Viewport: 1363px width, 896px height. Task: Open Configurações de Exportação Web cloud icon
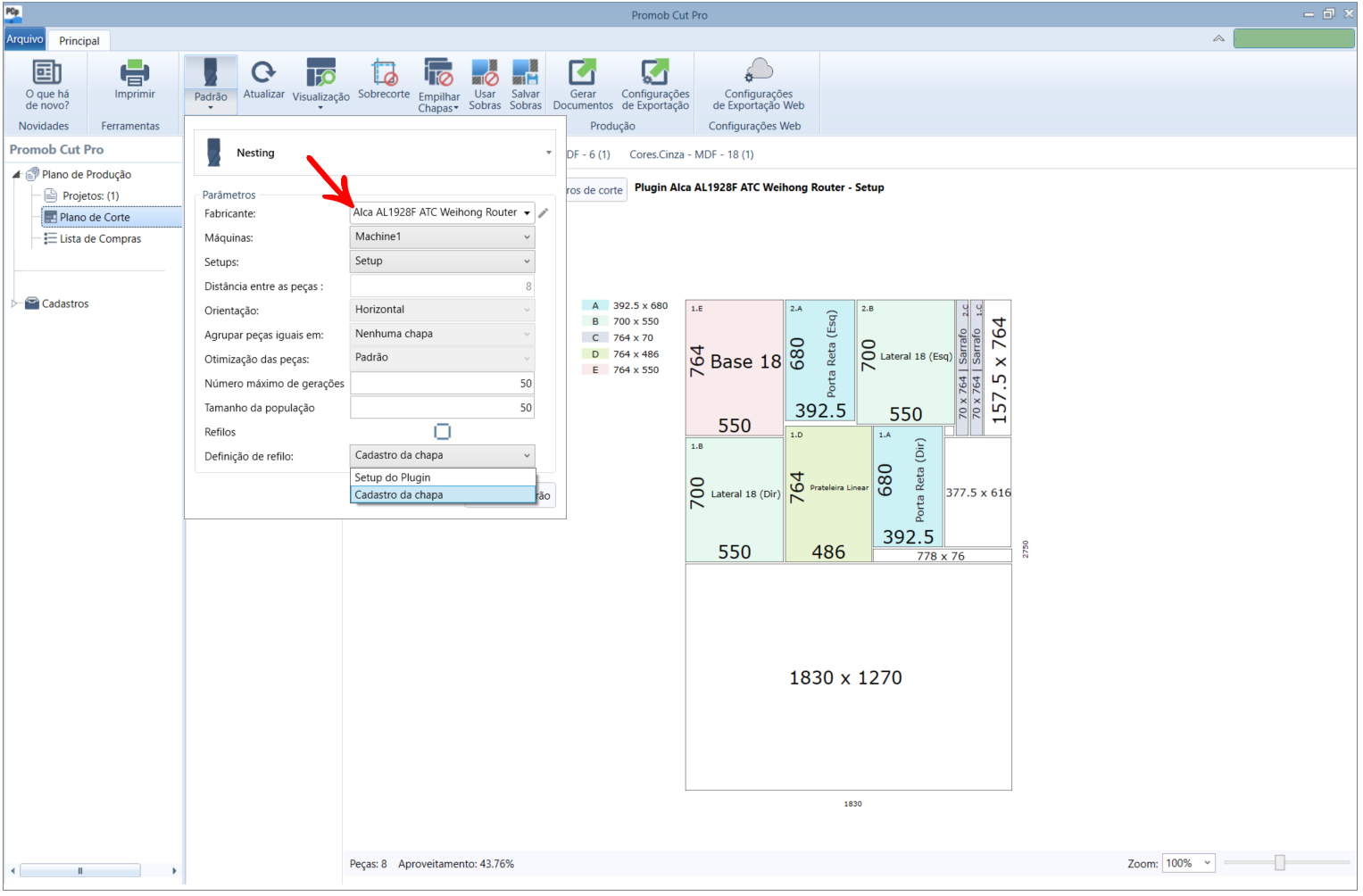point(759,71)
